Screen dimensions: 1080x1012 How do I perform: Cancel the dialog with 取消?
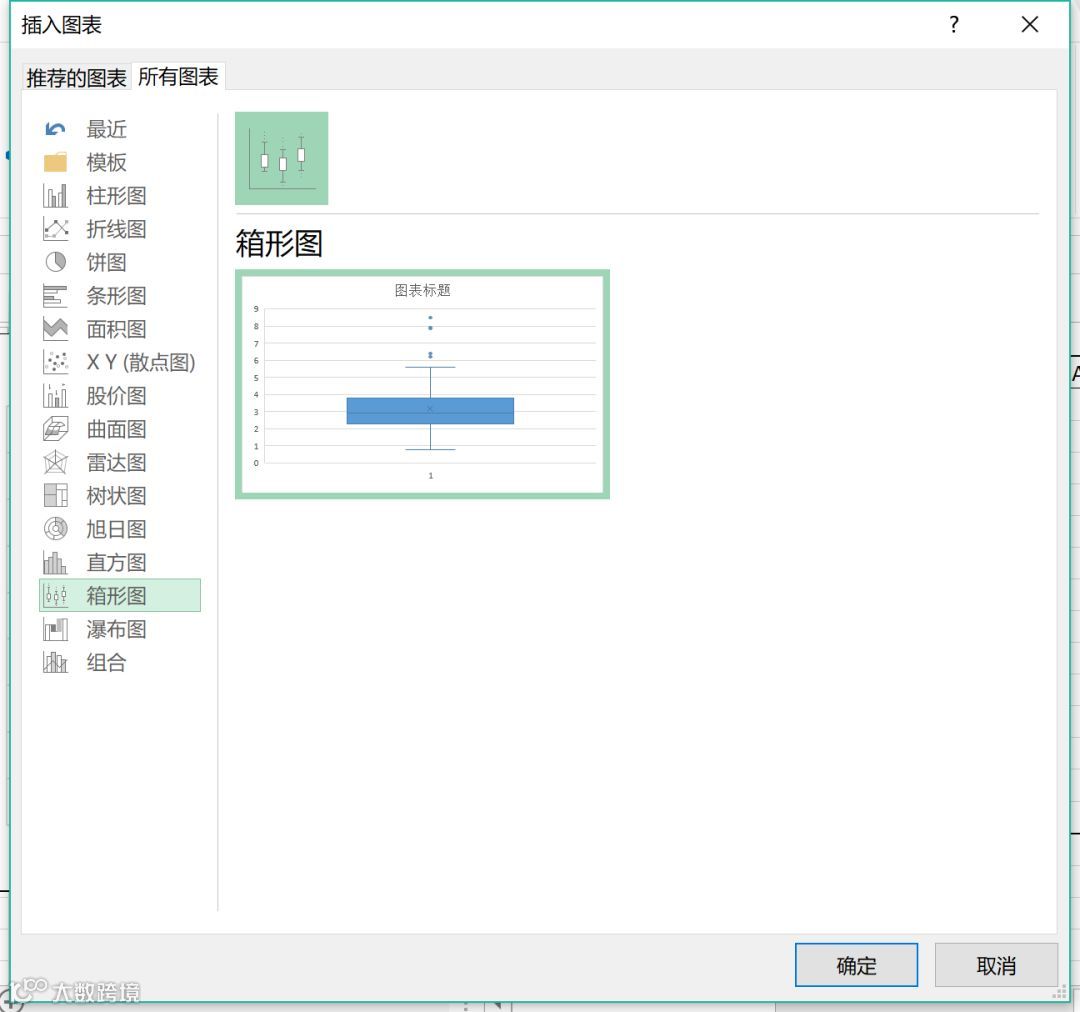[x=996, y=964]
